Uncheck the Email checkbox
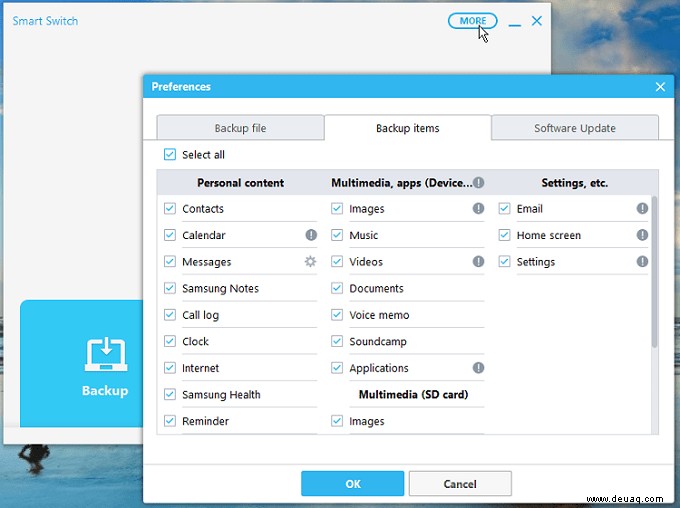The height and width of the screenshot is (508, 680). [x=504, y=209]
